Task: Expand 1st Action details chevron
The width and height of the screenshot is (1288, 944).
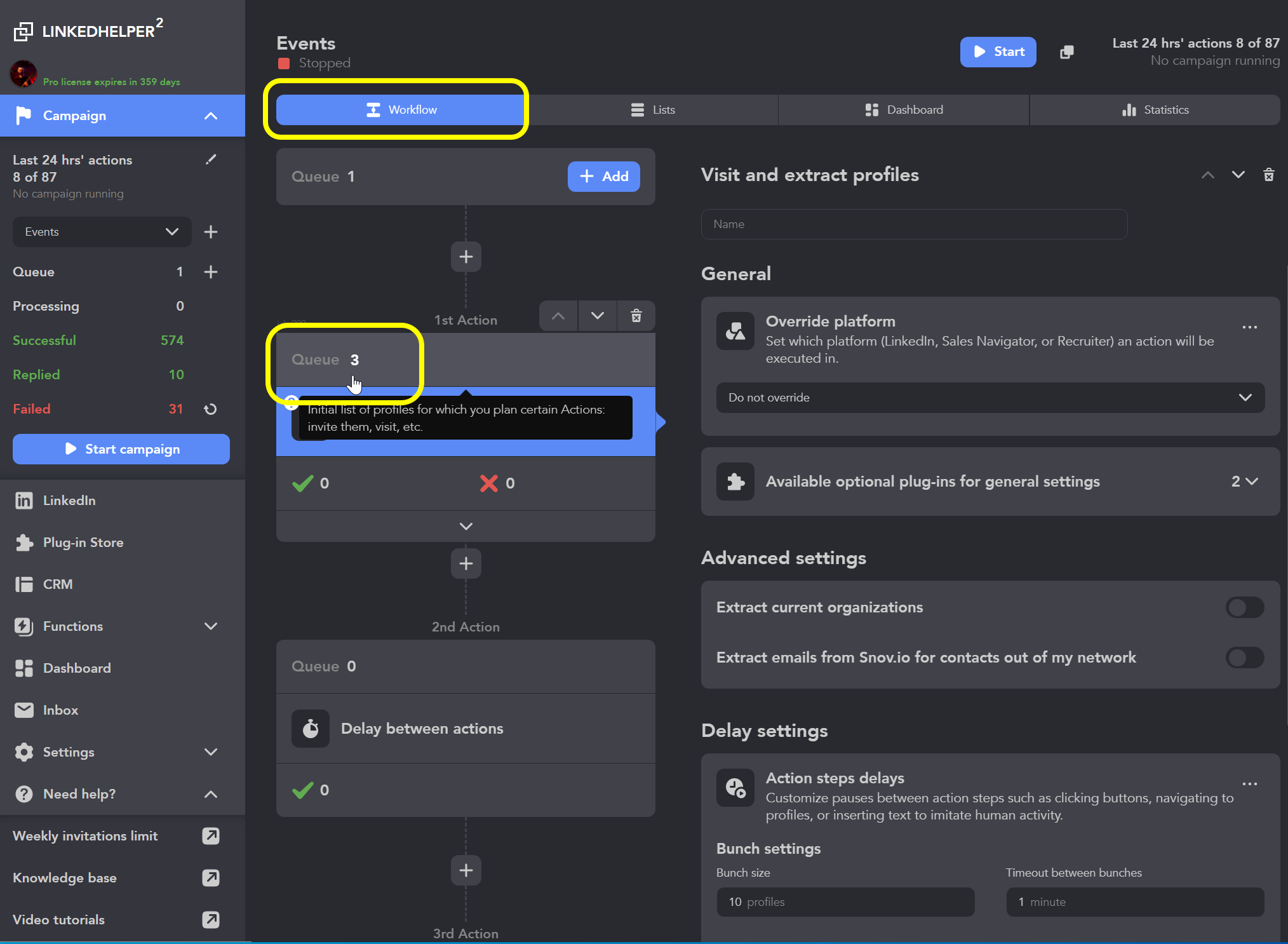Action: [466, 527]
